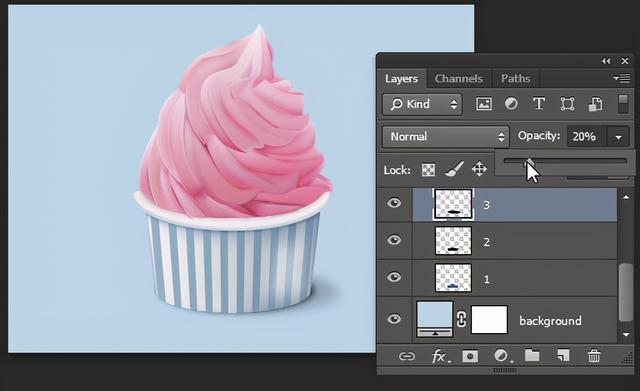Open the Layers panel flyout menu
This screenshot has width=640, height=391.
pyautogui.click(x=622, y=78)
